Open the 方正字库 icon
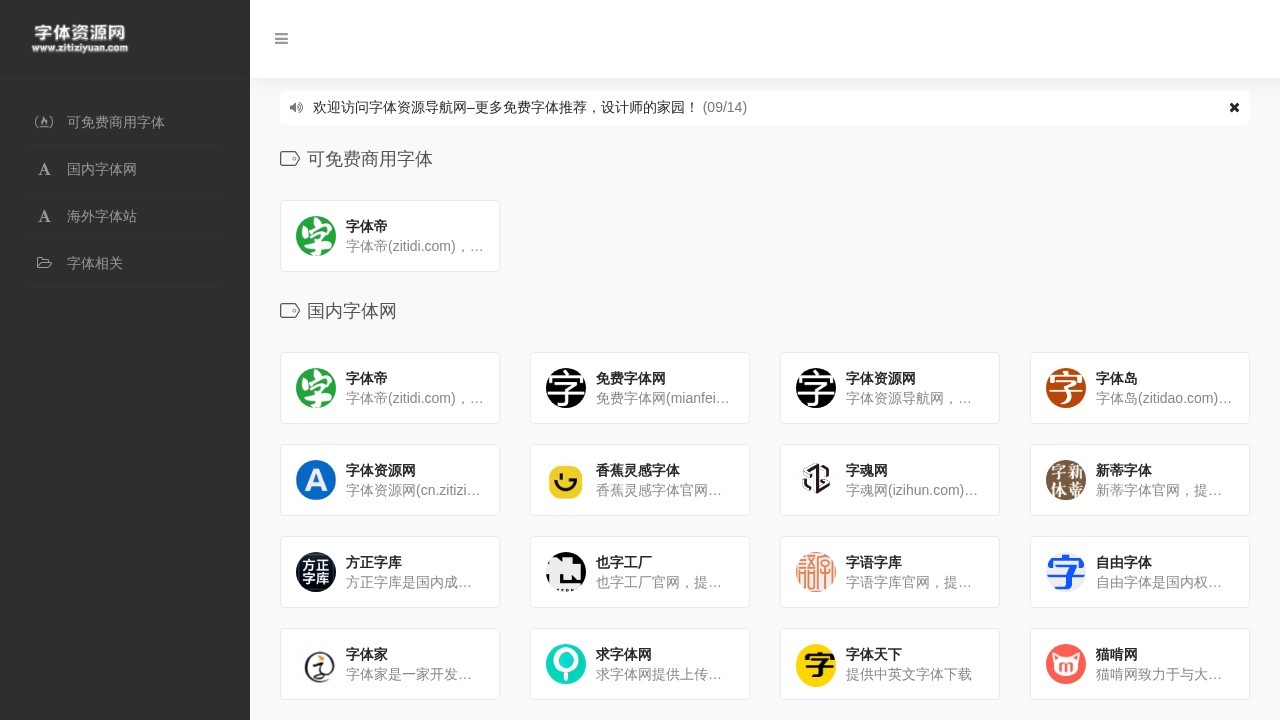The height and width of the screenshot is (720, 1280). pos(316,572)
